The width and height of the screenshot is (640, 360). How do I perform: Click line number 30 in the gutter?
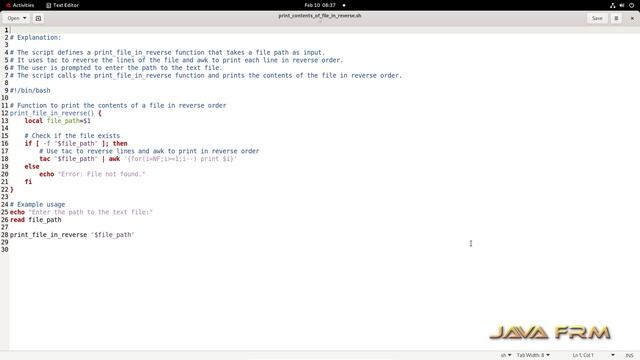pyautogui.click(x=4, y=250)
